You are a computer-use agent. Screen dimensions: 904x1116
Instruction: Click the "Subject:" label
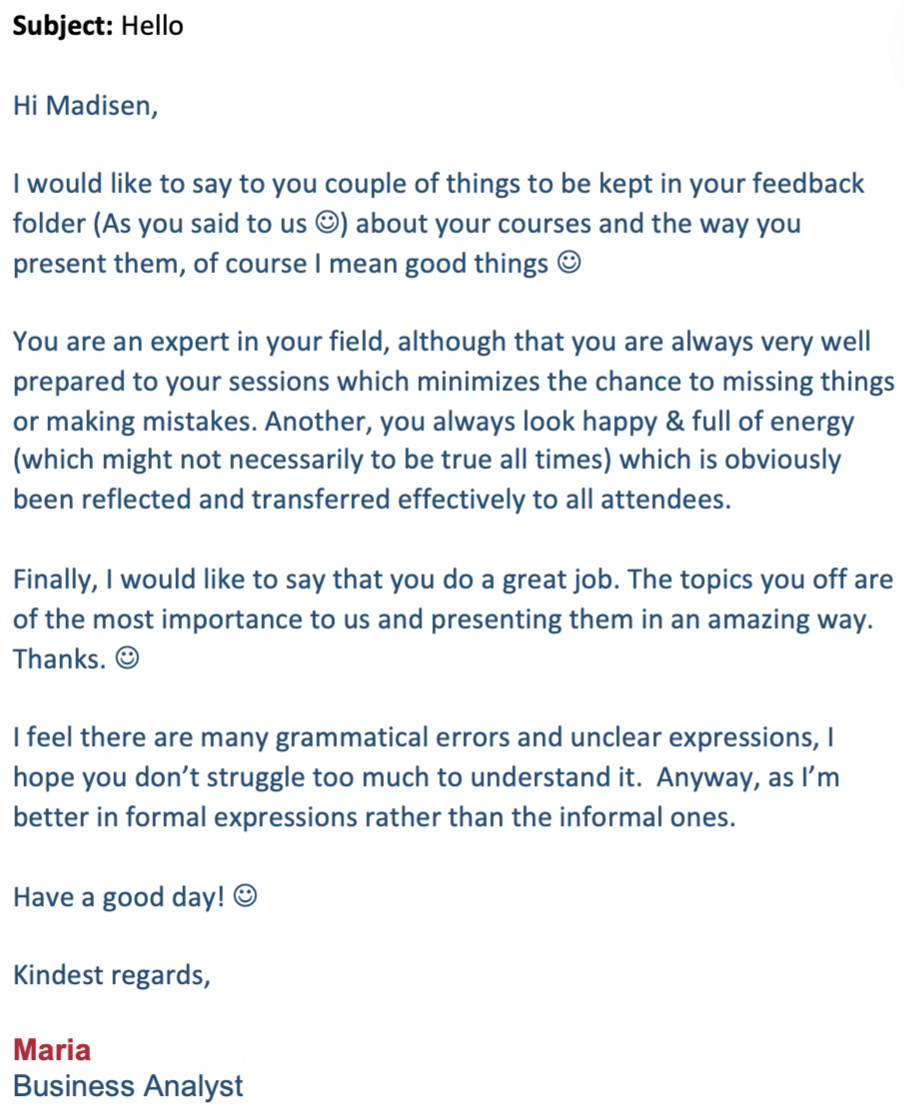click(x=63, y=26)
